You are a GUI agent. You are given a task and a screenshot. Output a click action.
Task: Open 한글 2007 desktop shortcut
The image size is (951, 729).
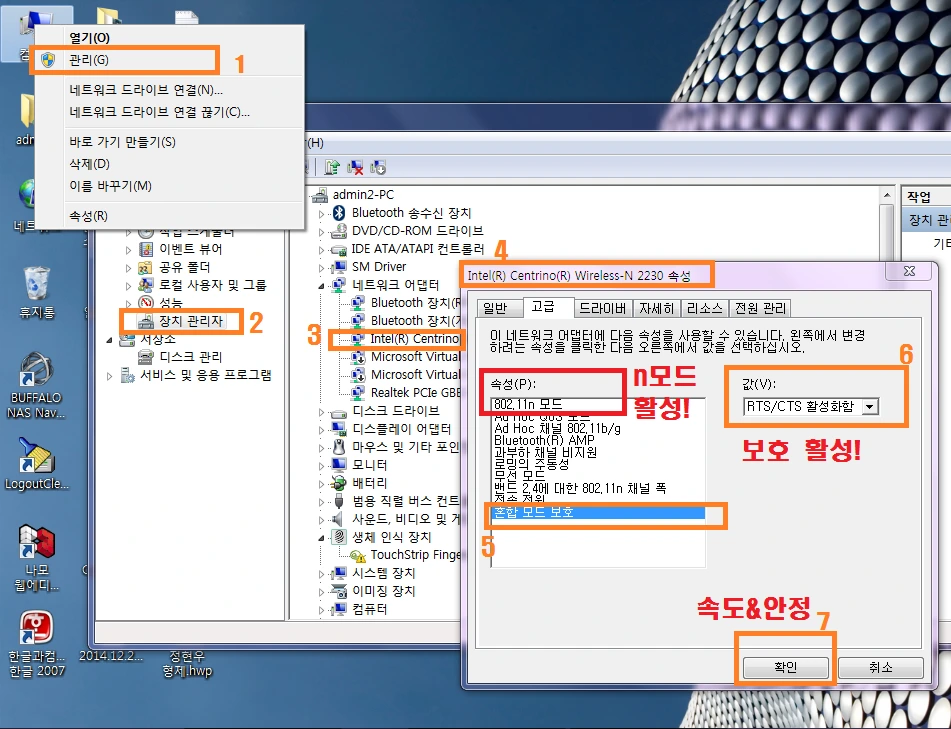point(36,644)
